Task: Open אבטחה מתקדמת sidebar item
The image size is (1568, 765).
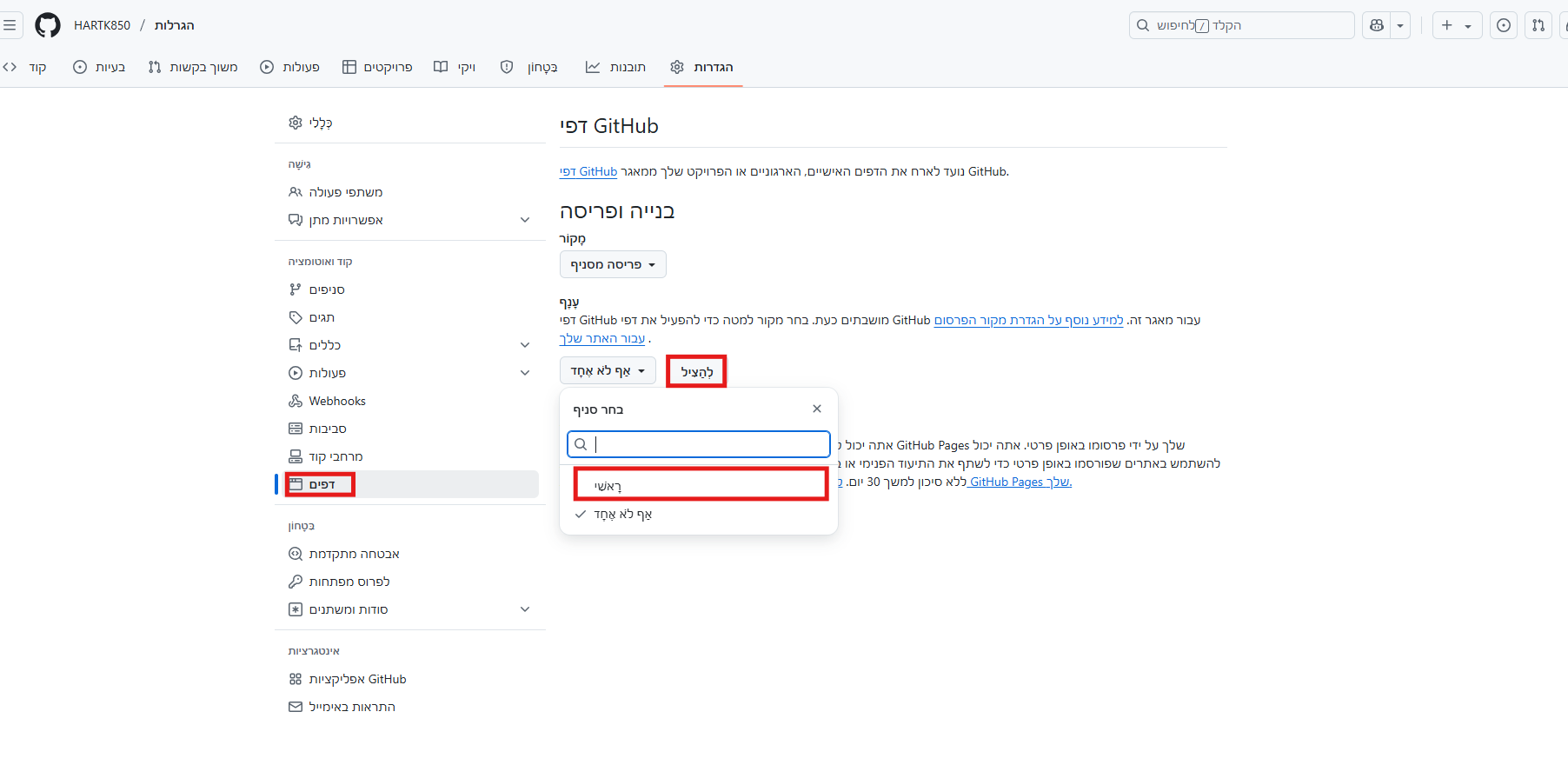Action: coord(410,554)
